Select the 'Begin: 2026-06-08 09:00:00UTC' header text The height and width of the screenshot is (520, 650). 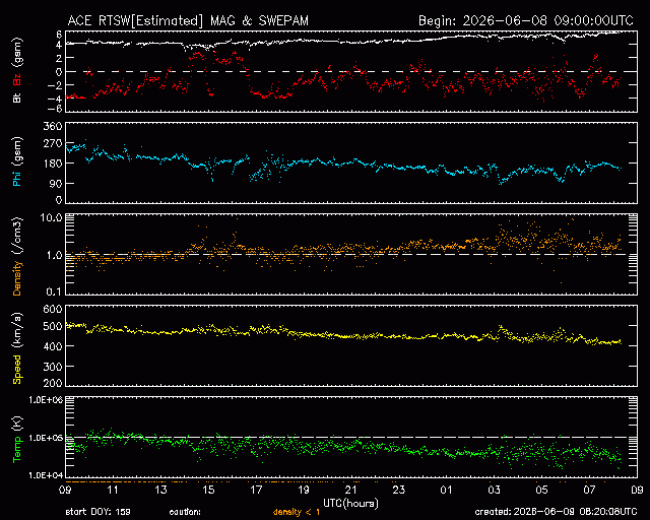click(526, 21)
